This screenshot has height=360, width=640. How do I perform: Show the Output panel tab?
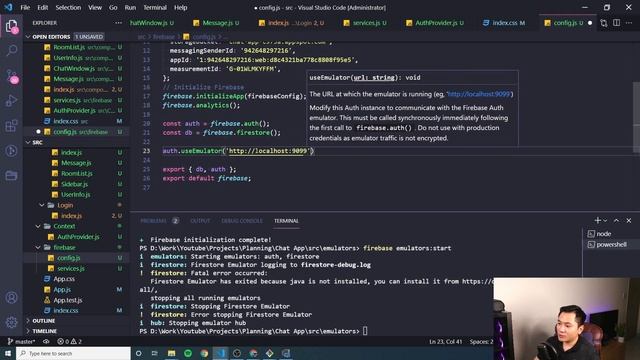tap(200, 221)
